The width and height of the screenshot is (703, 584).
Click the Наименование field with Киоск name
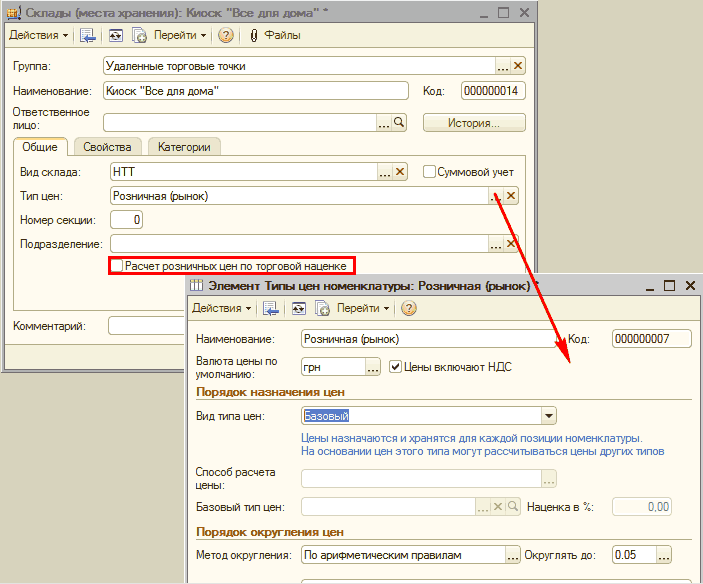coord(256,91)
